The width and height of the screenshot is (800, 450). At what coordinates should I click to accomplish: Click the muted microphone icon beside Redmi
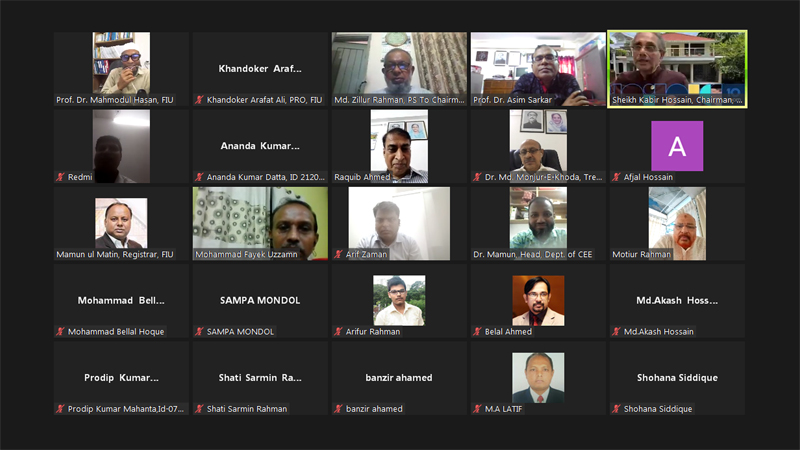point(60,177)
